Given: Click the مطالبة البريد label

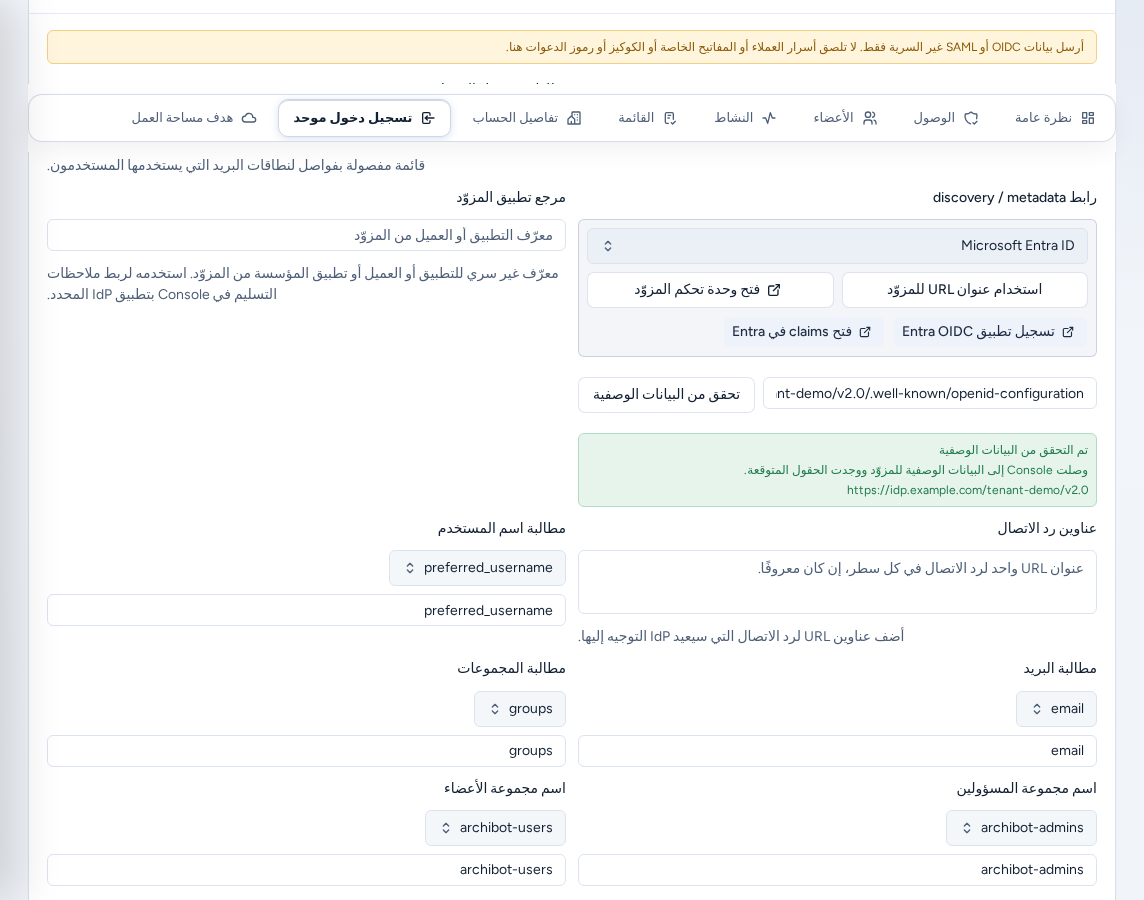Looking at the screenshot, I should tap(1059, 669).
